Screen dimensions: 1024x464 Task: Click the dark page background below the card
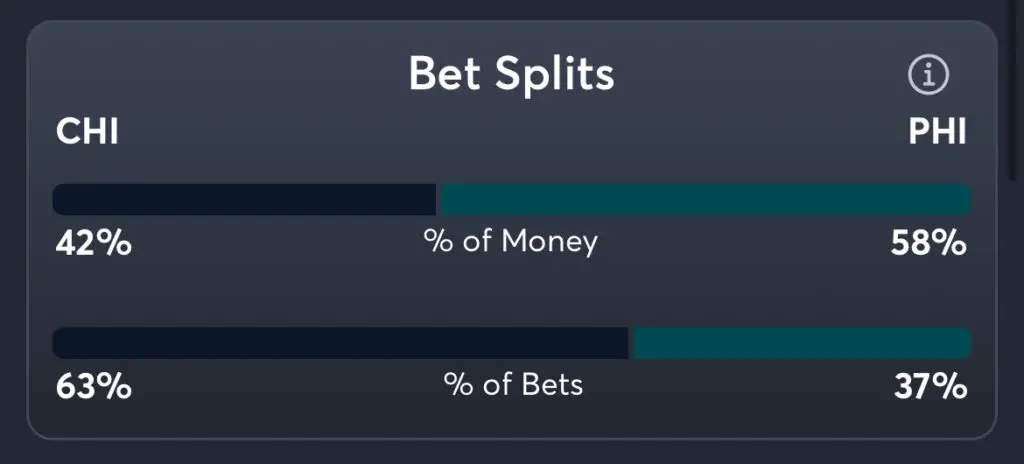pyautogui.click(x=512, y=453)
